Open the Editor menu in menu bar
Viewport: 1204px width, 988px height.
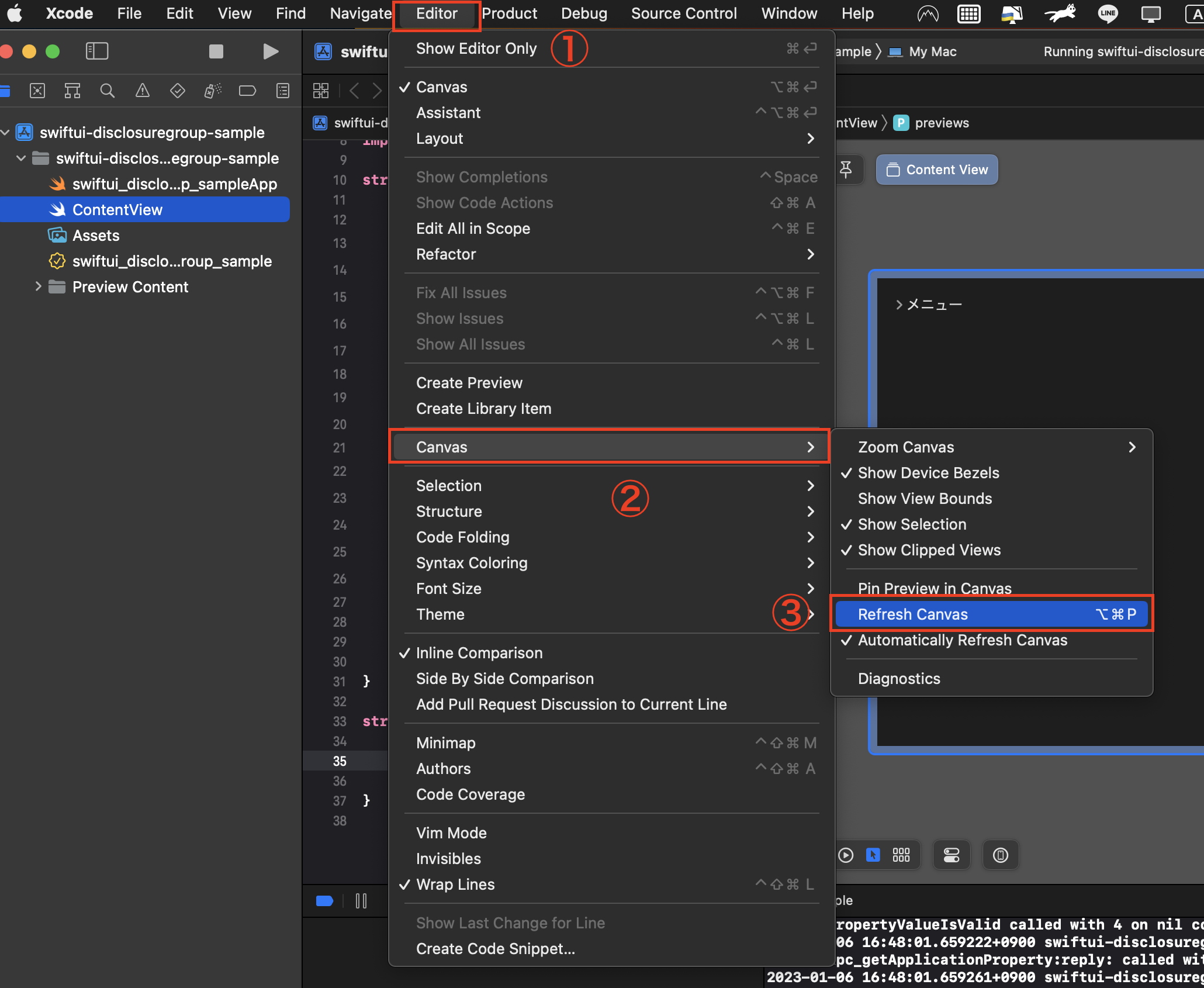(437, 13)
